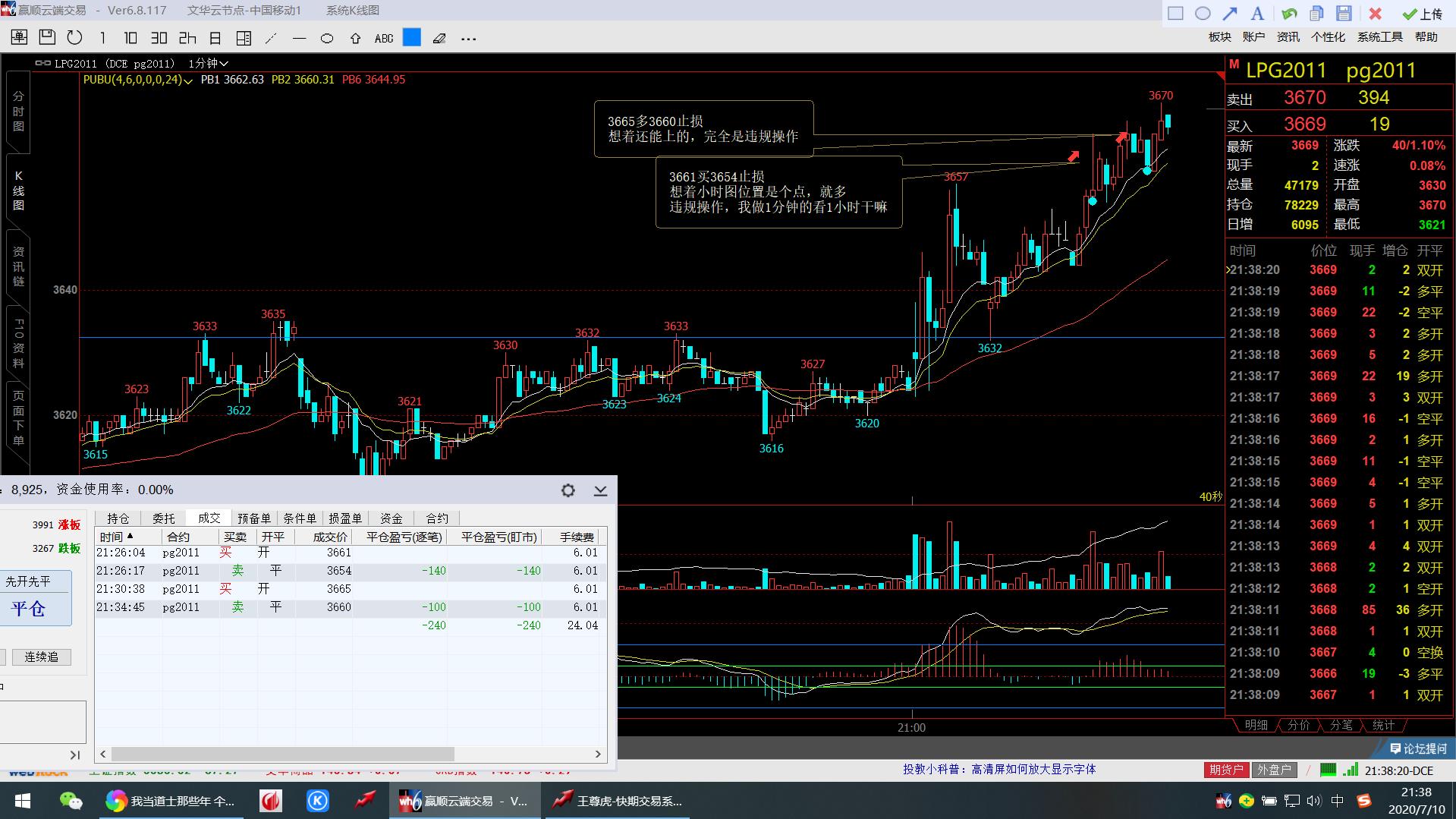Open the 板块 menu
The height and width of the screenshot is (819, 1456).
pos(1219,36)
